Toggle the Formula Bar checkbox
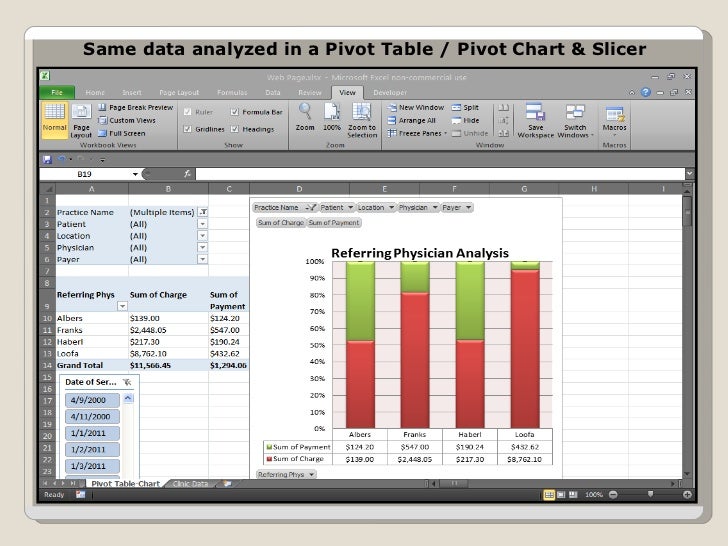Viewport: 728px width, 546px height. pos(234,112)
